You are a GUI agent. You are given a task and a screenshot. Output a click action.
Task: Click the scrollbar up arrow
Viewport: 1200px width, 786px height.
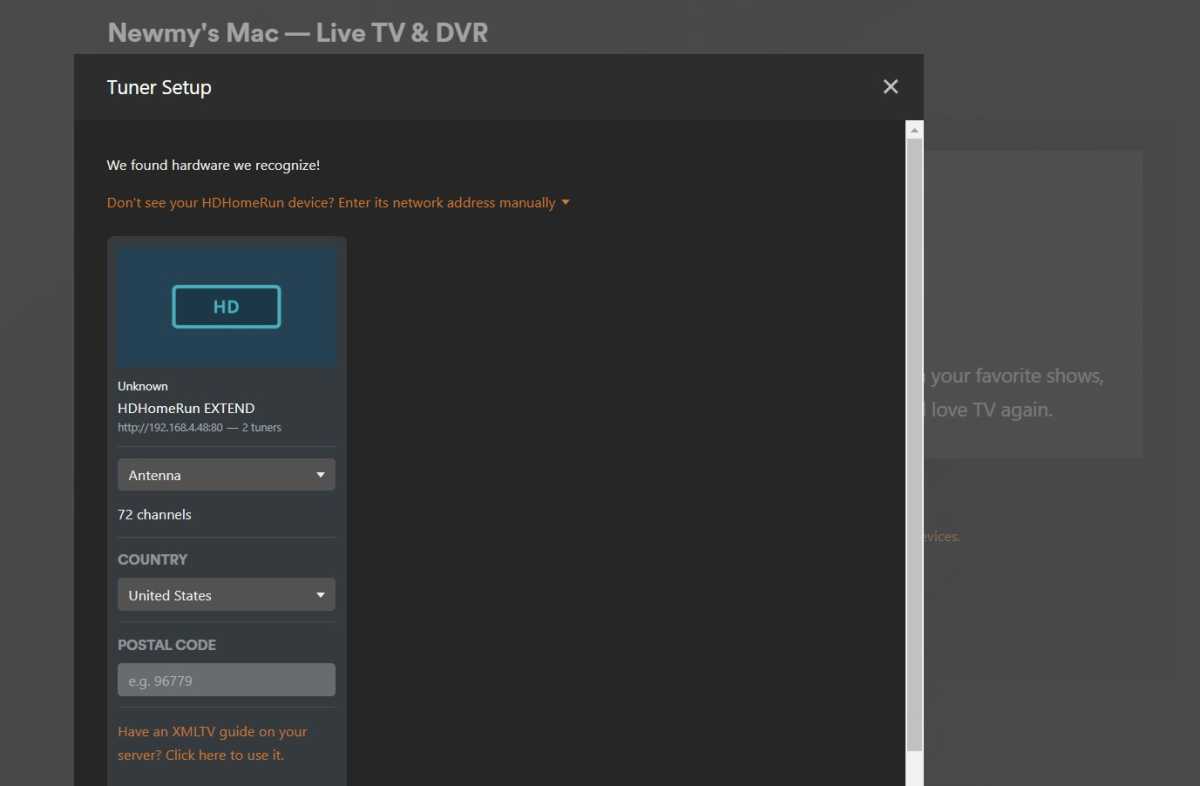click(914, 130)
